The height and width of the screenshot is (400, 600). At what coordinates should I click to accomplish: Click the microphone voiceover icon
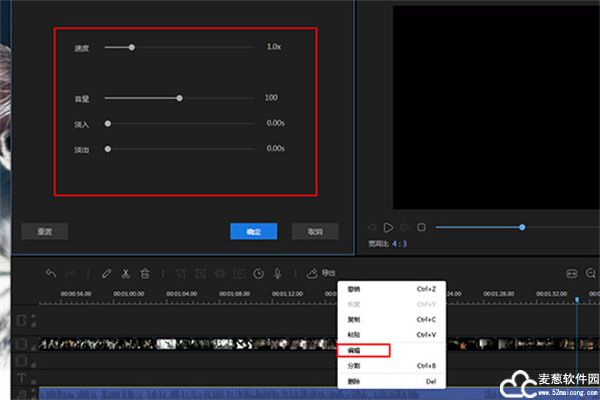(277, 273)
